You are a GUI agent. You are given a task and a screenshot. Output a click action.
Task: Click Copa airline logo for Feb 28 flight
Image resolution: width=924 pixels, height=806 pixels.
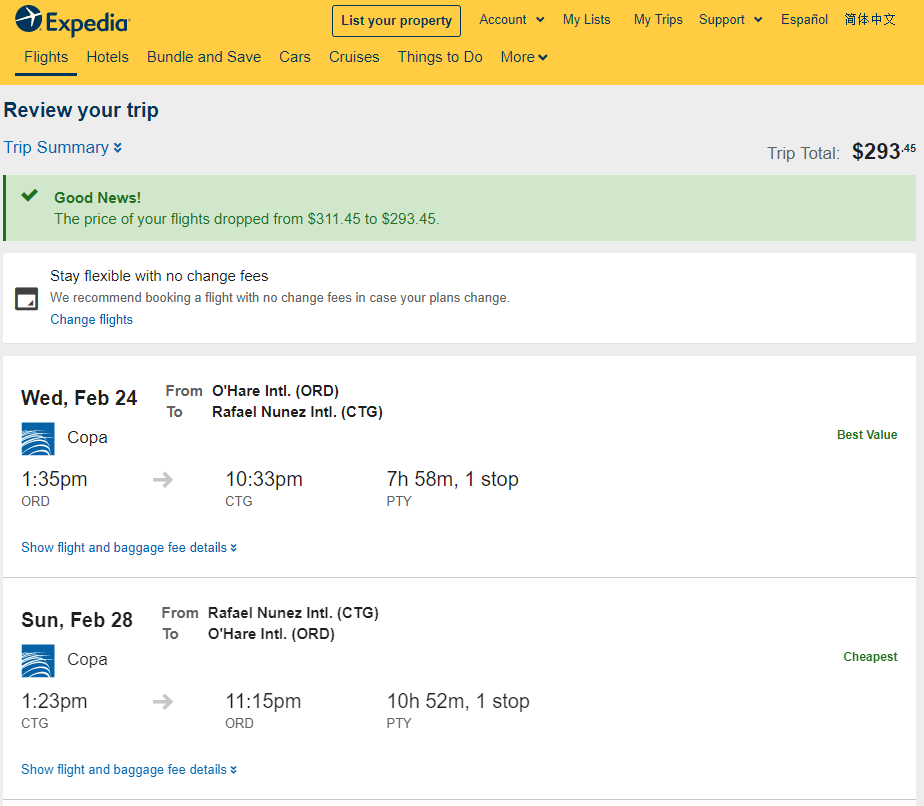pos(38,660)
